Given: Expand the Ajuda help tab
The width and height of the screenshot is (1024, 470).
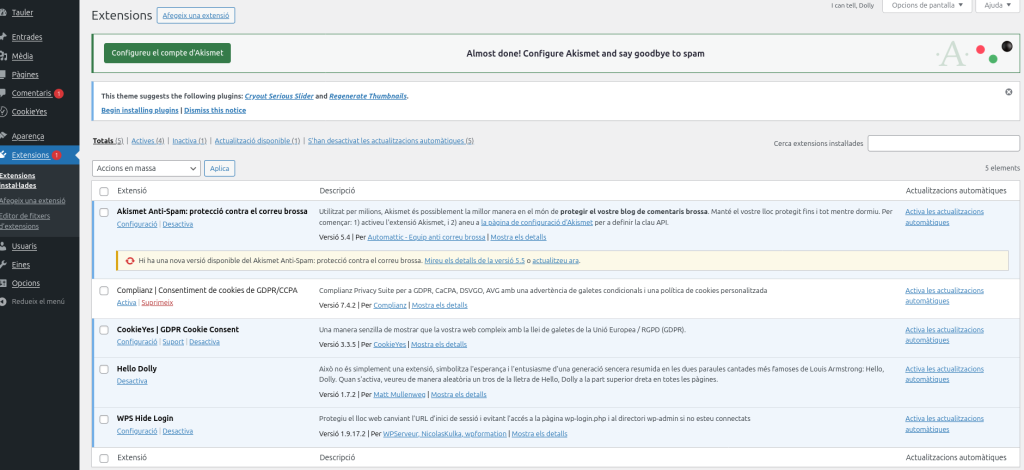Looking at the screenshot, I should (x=993, y=6).
